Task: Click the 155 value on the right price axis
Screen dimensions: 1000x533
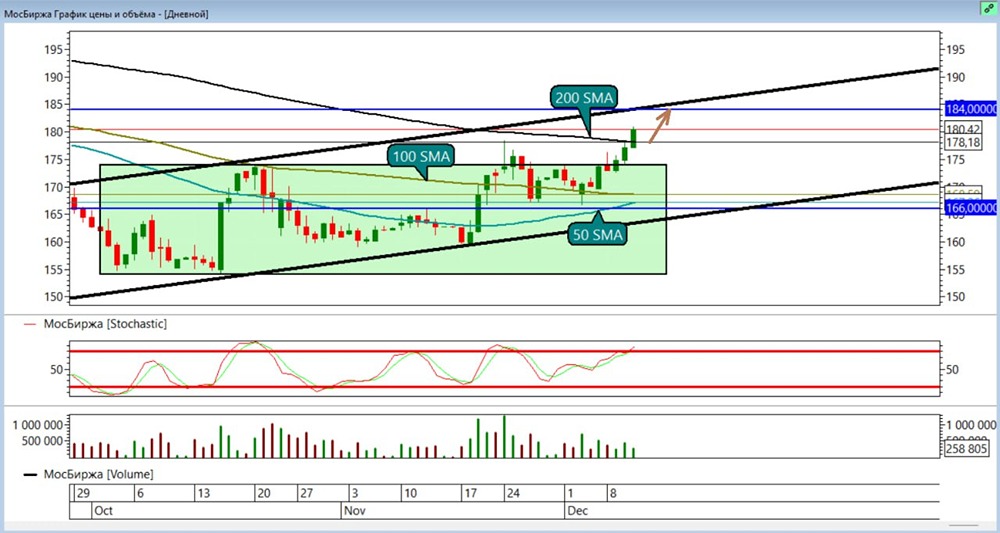Action: click(x=955, y=269)
